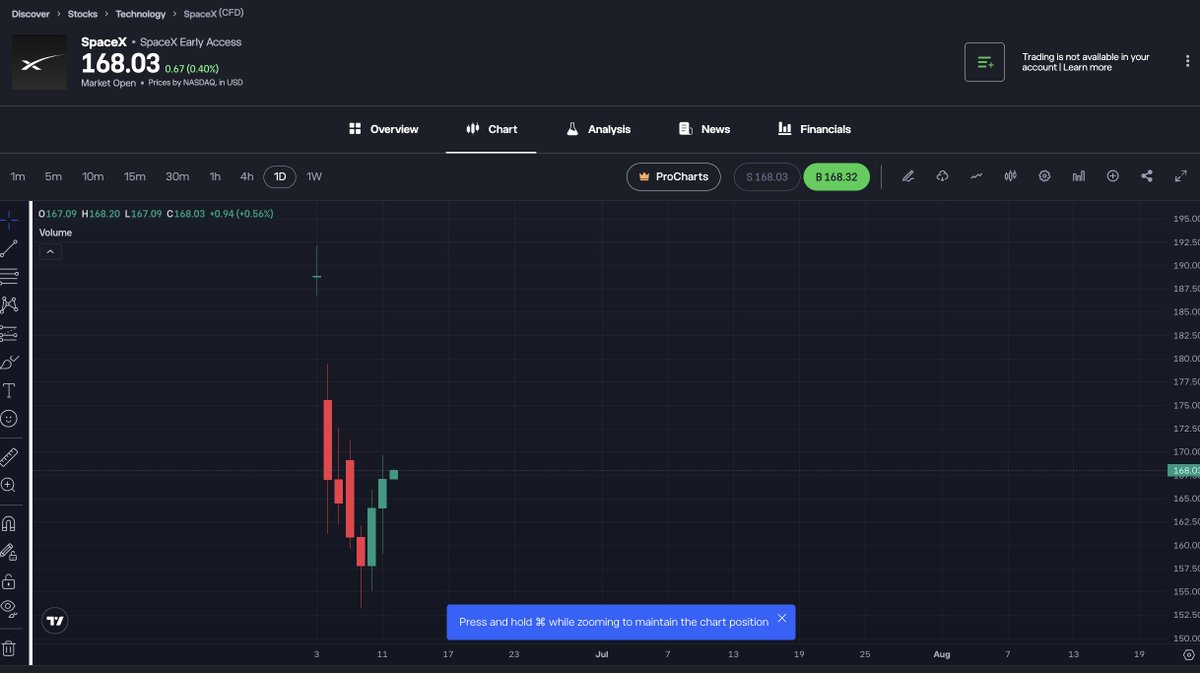Open the forecasting and measurement tools
This screenshot has width=1200, height=673.
tap(9, 333)
